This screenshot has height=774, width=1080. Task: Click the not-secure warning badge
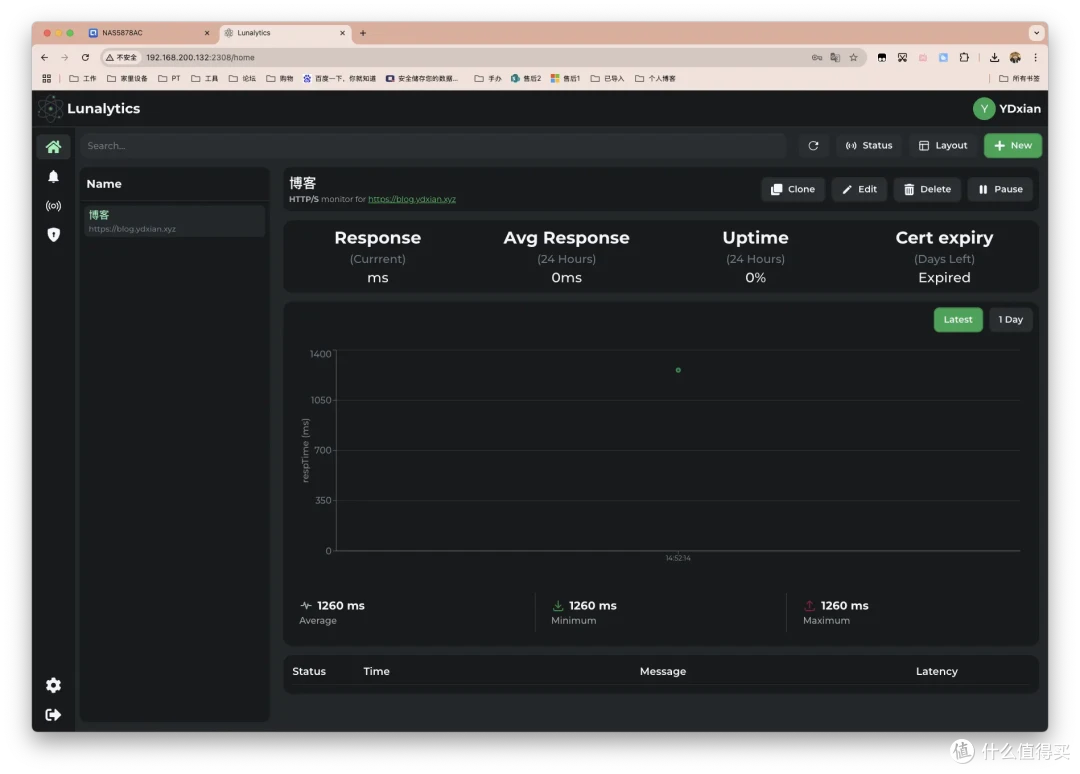(121, 58)
